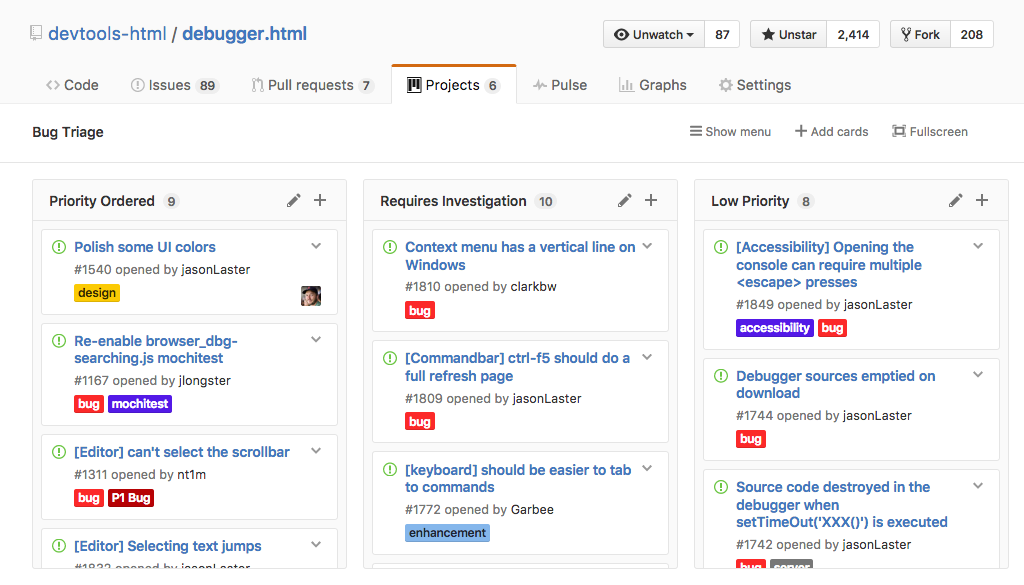Open devtools-html organization link
The width and height of the screenshot is (1024, 585).
[107, 34]
